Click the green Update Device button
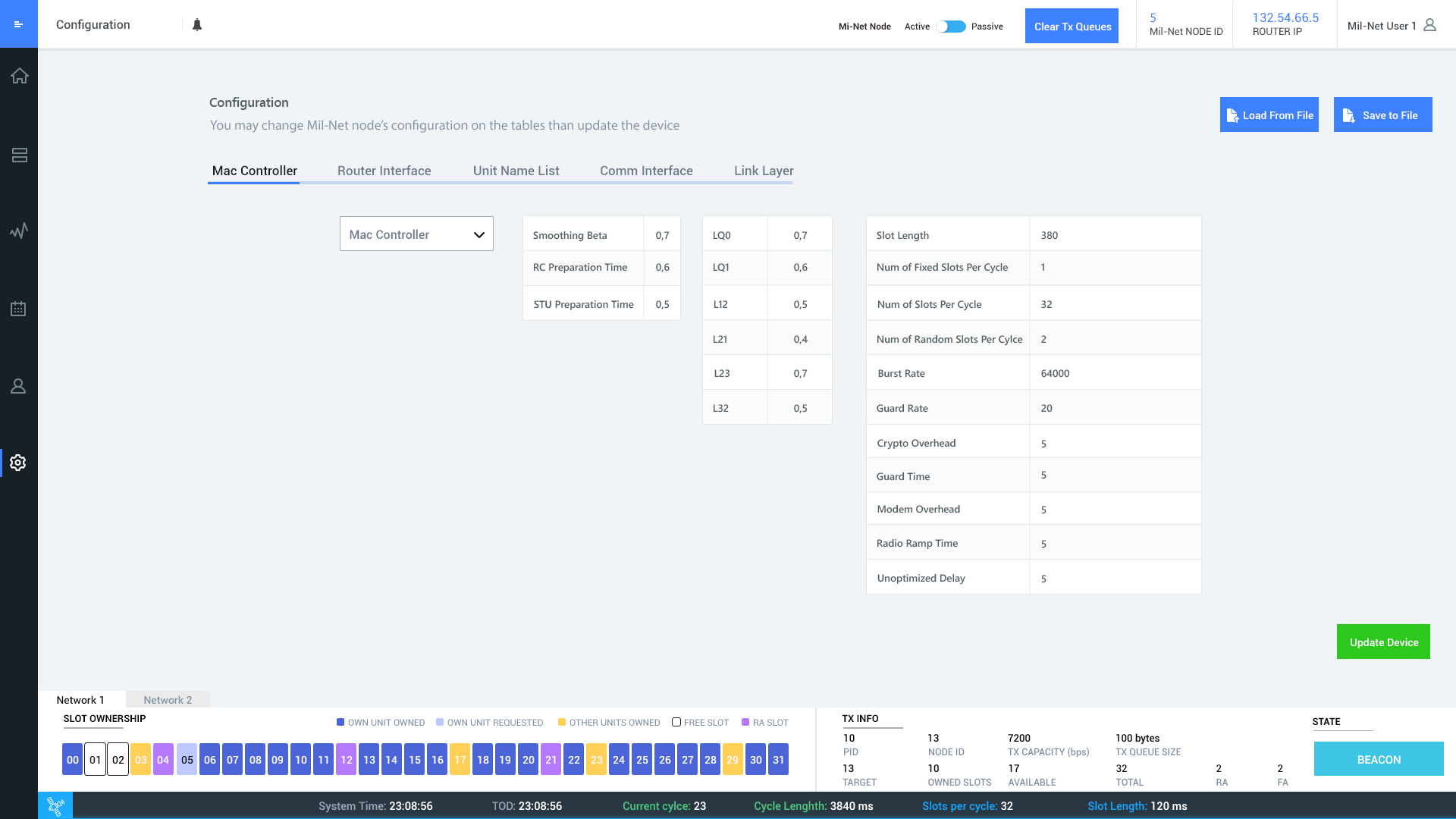Screen dimensions: 1456x819 click(1383, 642)
